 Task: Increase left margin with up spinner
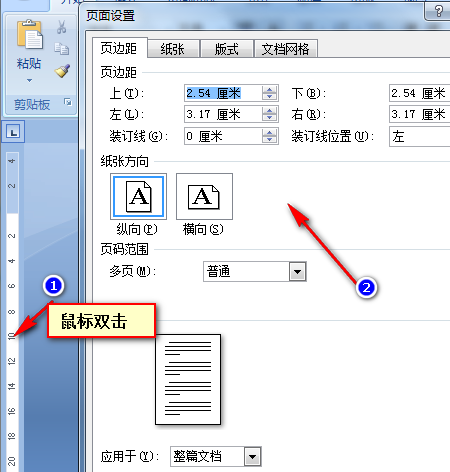[x=269, y=111]
